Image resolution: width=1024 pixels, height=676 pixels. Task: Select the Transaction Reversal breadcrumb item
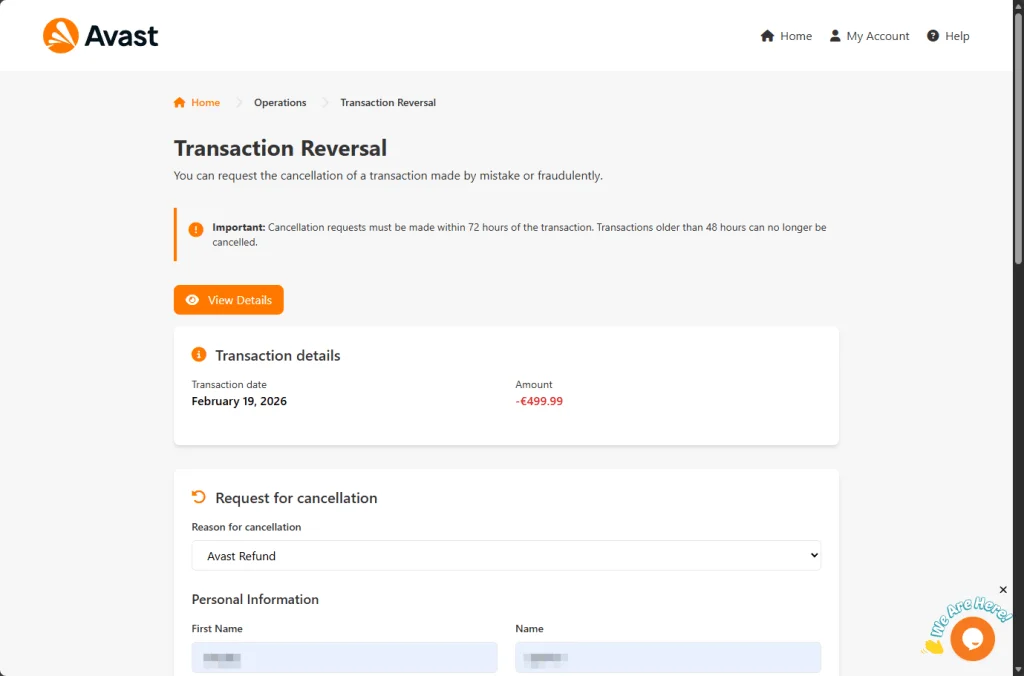point(388,103)
